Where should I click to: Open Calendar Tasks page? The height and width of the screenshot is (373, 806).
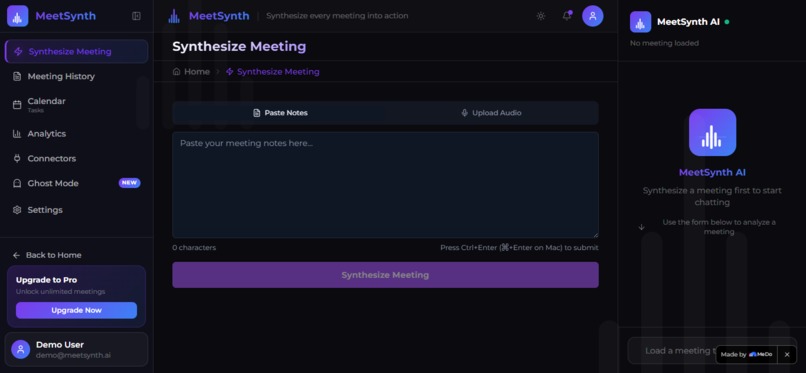[x=77, y=105]
